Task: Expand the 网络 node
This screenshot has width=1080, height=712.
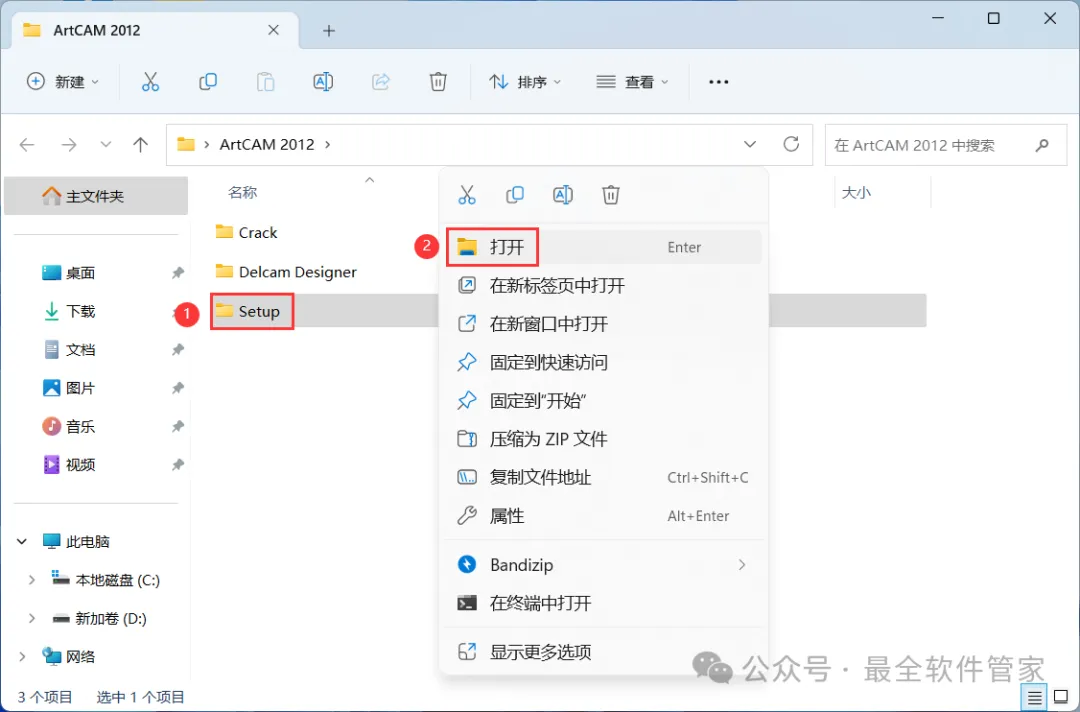Action: pyautogui.click(x=22, y=657)
